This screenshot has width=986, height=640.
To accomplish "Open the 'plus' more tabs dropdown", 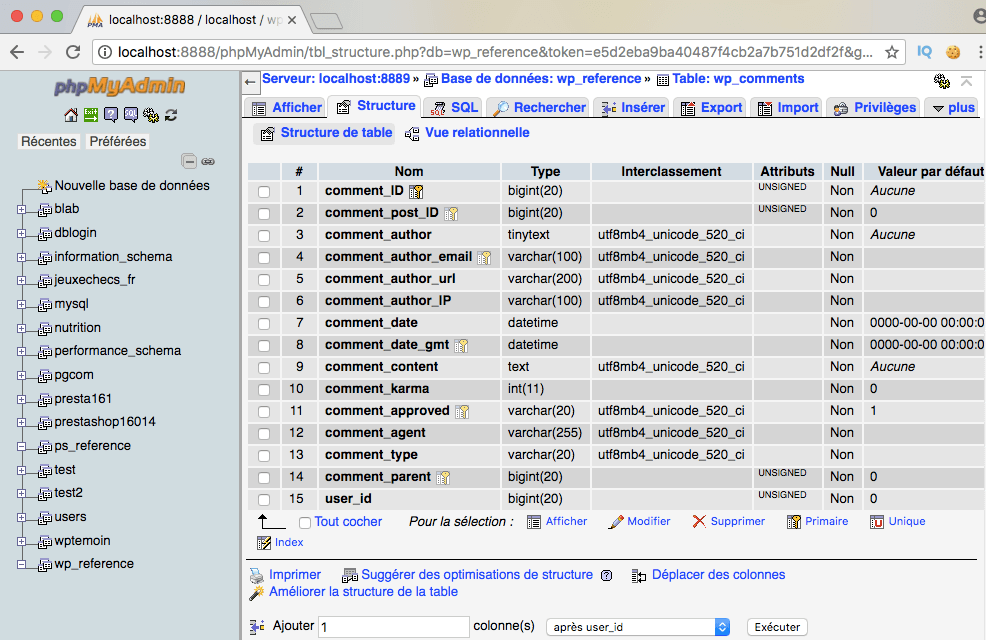I will coord(953,108).
